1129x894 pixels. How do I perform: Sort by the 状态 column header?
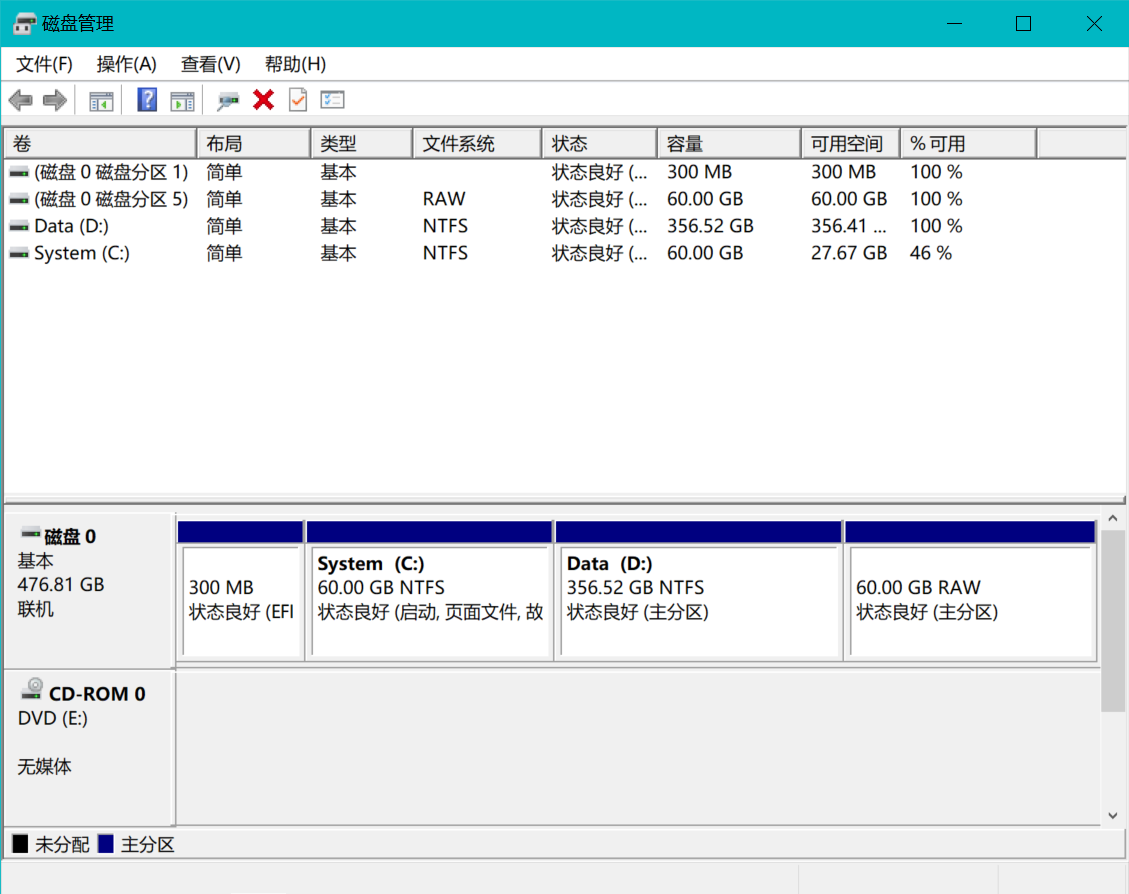[x=600, y=143]
